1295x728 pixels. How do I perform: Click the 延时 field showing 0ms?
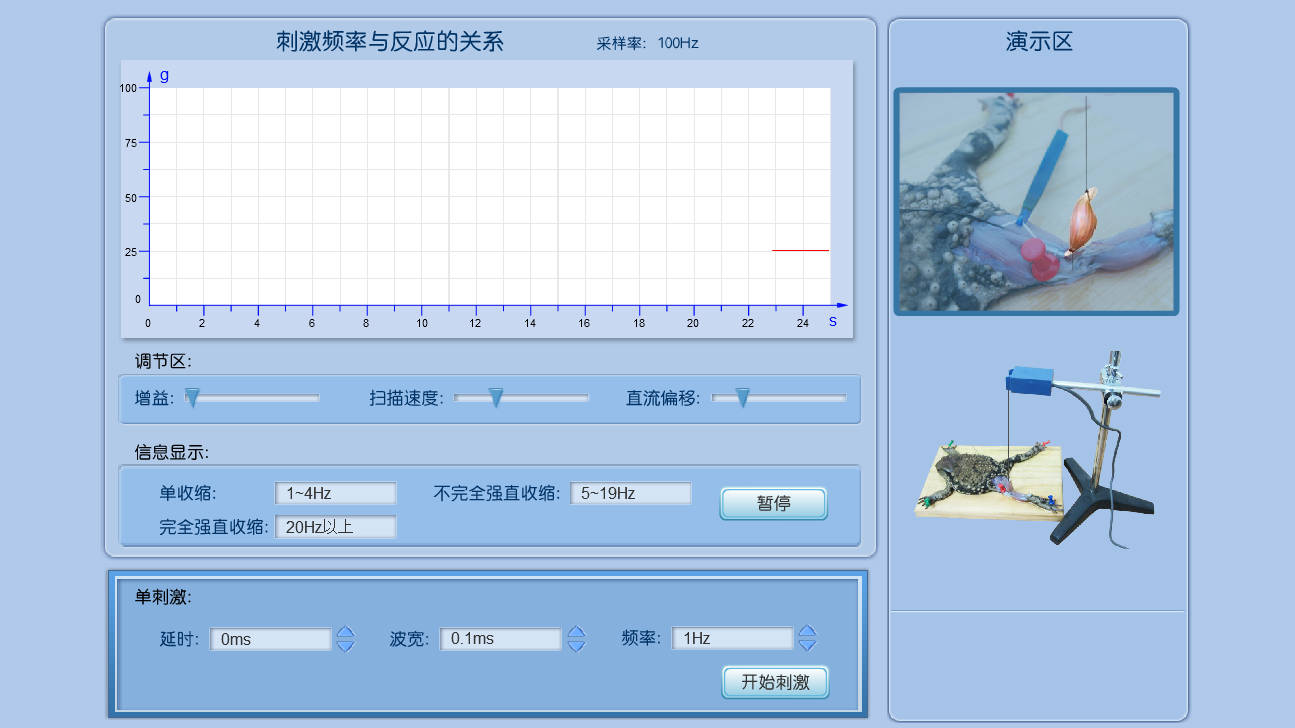(270, 639)
